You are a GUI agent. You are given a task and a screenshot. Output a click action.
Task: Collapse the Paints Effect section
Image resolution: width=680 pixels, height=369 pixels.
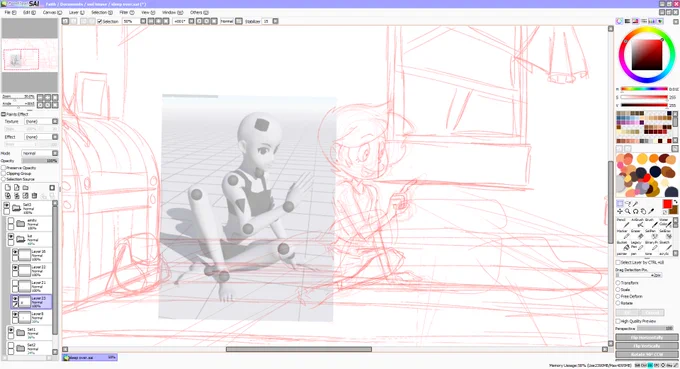[x=3, y=114]
